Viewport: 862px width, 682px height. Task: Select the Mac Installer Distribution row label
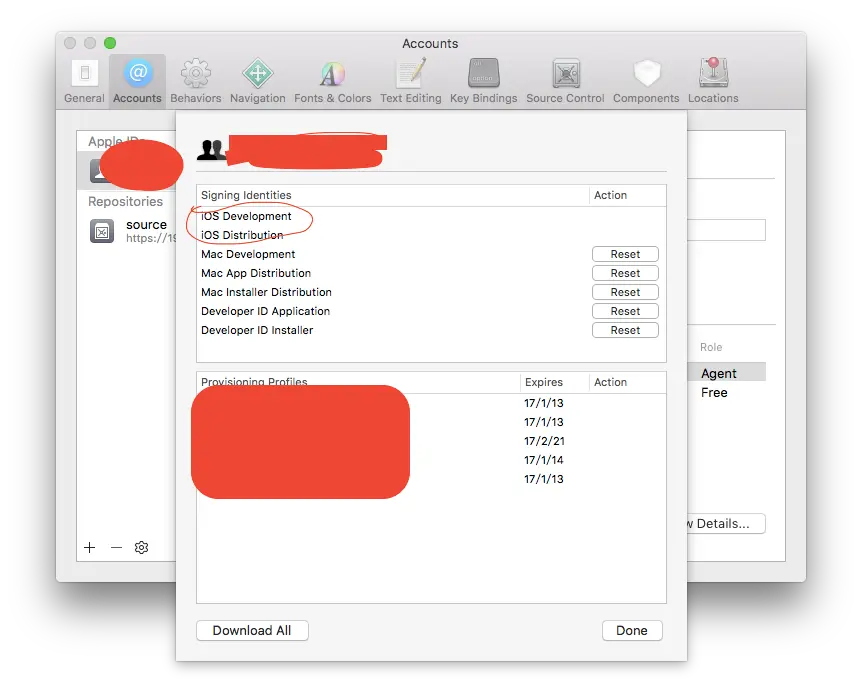click(x=266, y=292)
